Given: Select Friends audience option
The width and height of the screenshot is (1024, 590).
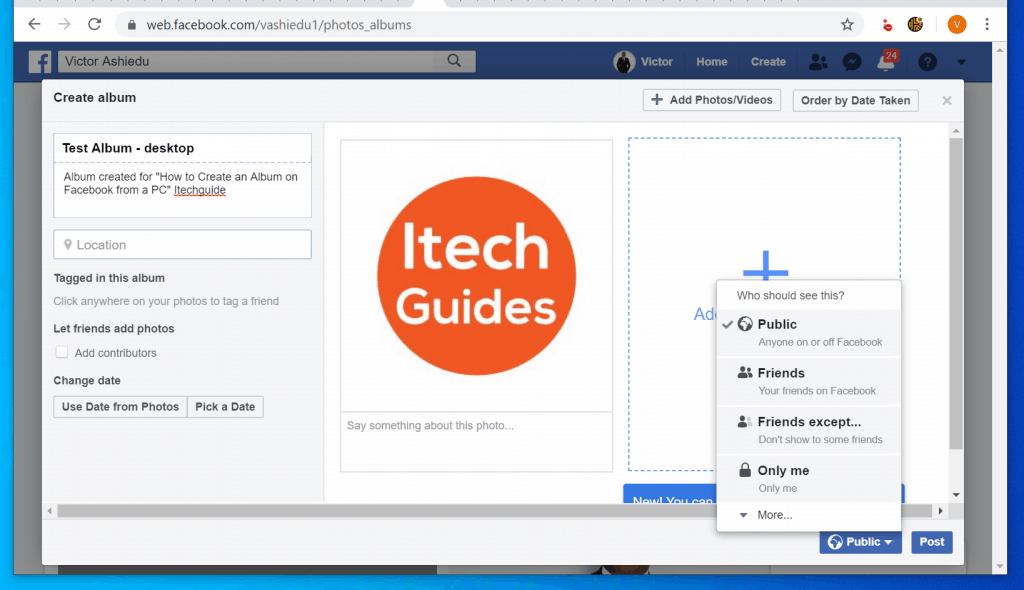Looking at the screenshot, I should click(x=808, y=382).
